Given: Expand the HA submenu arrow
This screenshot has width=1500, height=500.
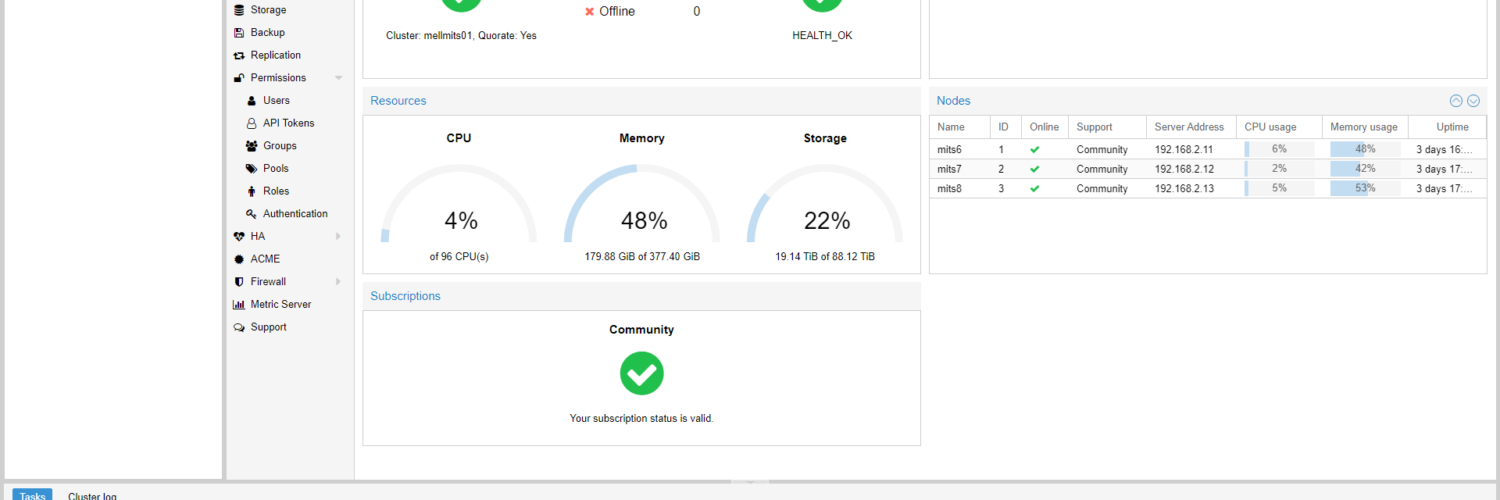Looking at the screenshot, I should pyautogui.click(x=338, y=237).
